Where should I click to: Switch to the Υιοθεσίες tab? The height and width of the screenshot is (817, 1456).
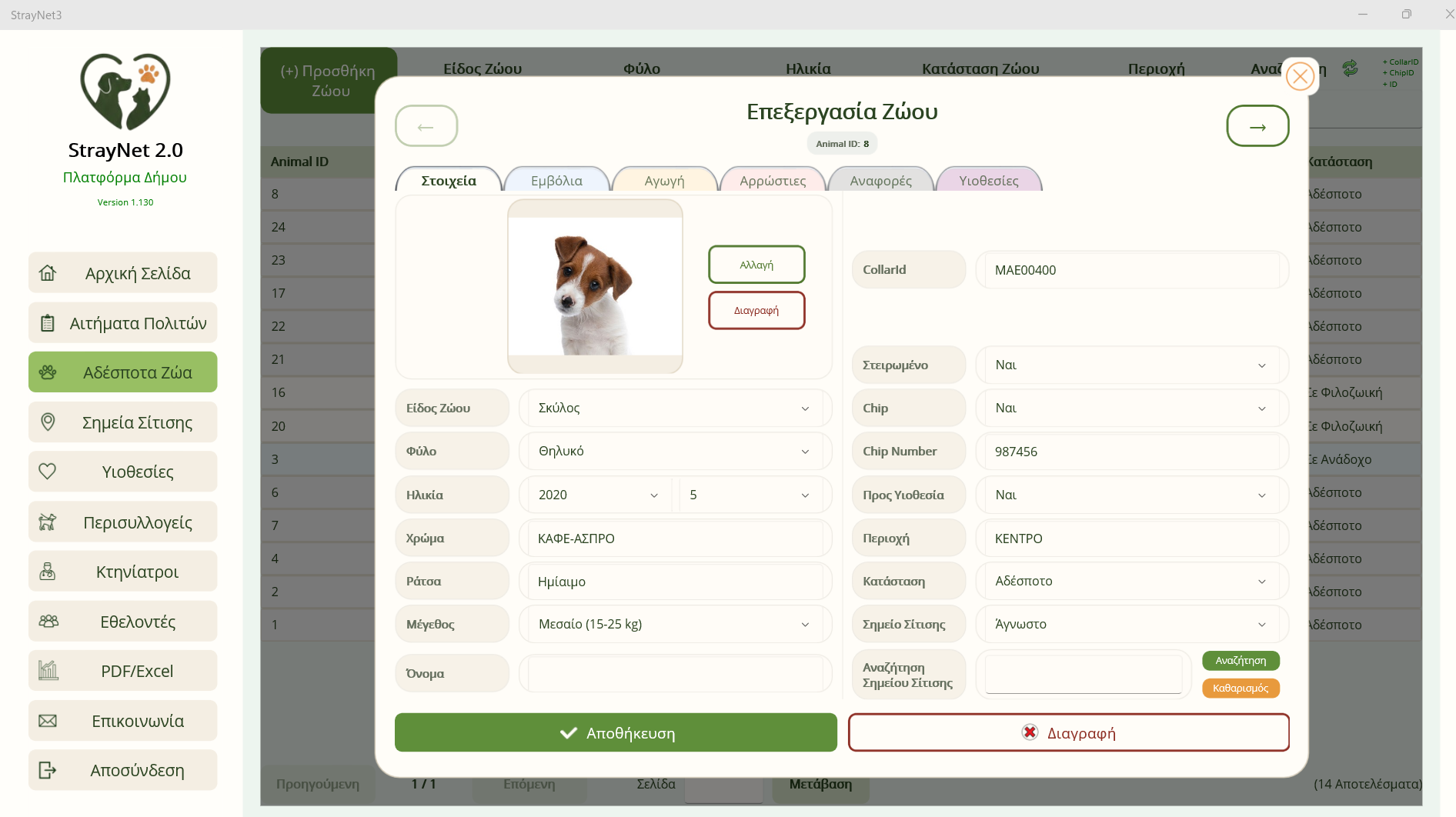pyautogui.click(x=989, y=180)
